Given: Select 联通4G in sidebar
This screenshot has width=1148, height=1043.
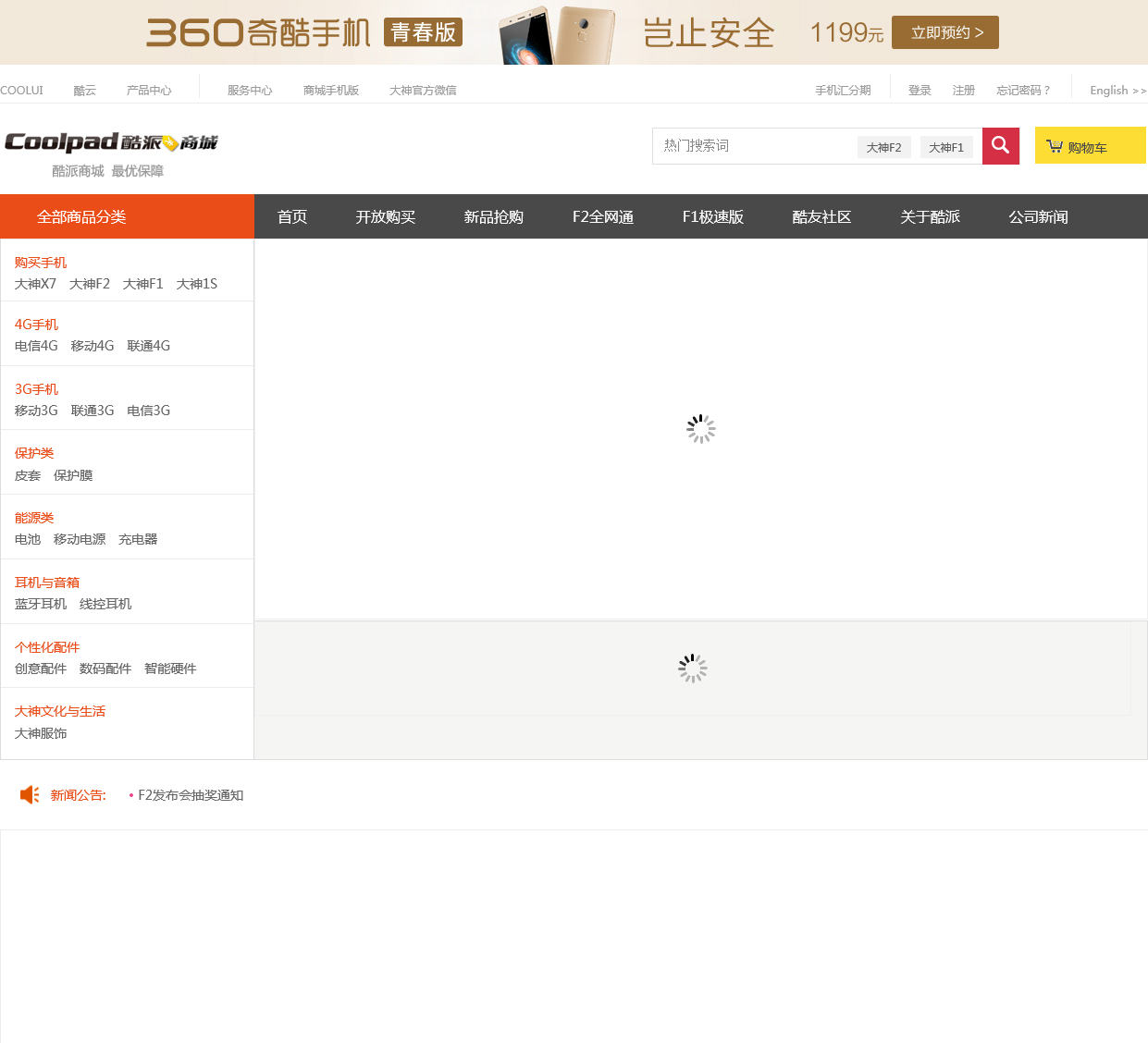Looking at the screenshot, I should point(149,346).
